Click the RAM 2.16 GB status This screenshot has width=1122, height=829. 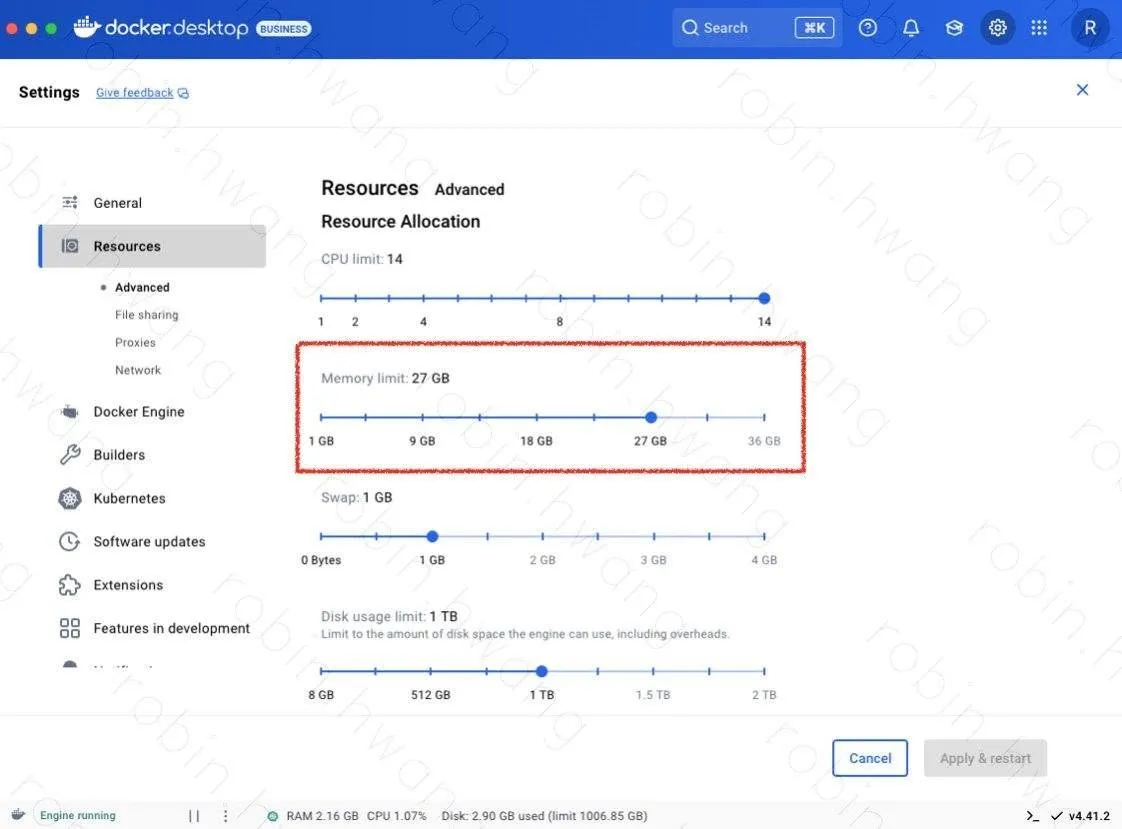point(322,815)
